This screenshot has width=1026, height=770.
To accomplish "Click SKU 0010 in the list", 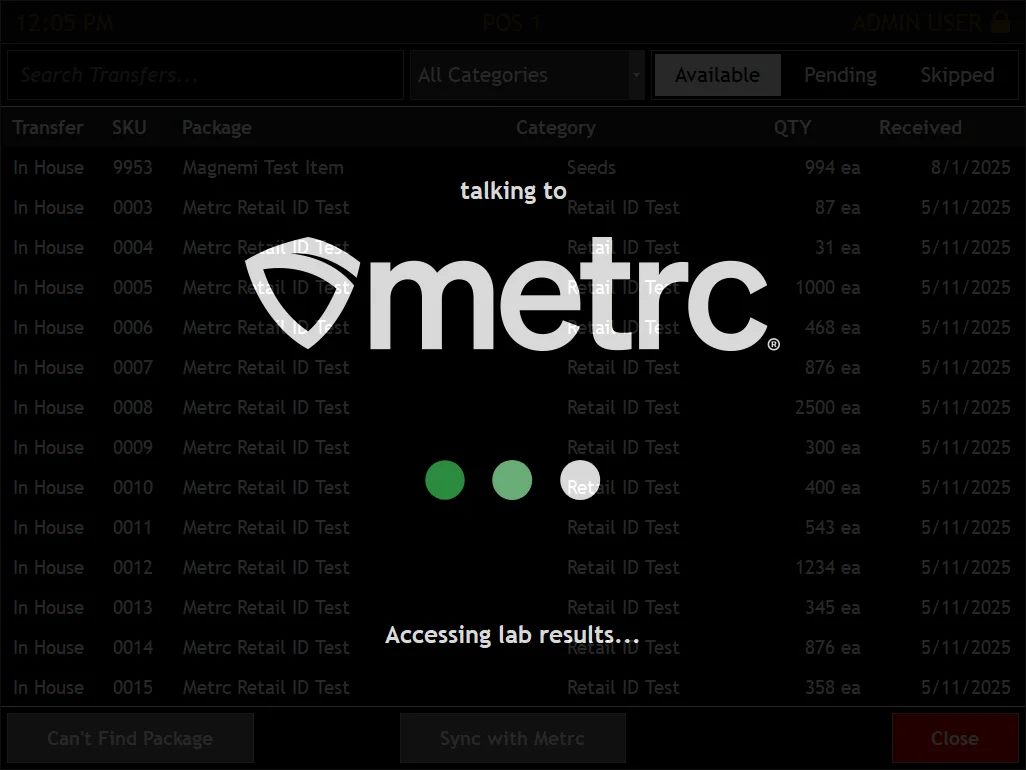I will point(133,487).
